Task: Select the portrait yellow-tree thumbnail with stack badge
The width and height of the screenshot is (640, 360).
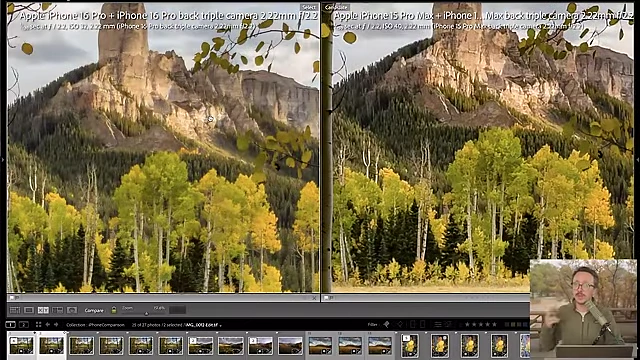Action: click(410, 345)
